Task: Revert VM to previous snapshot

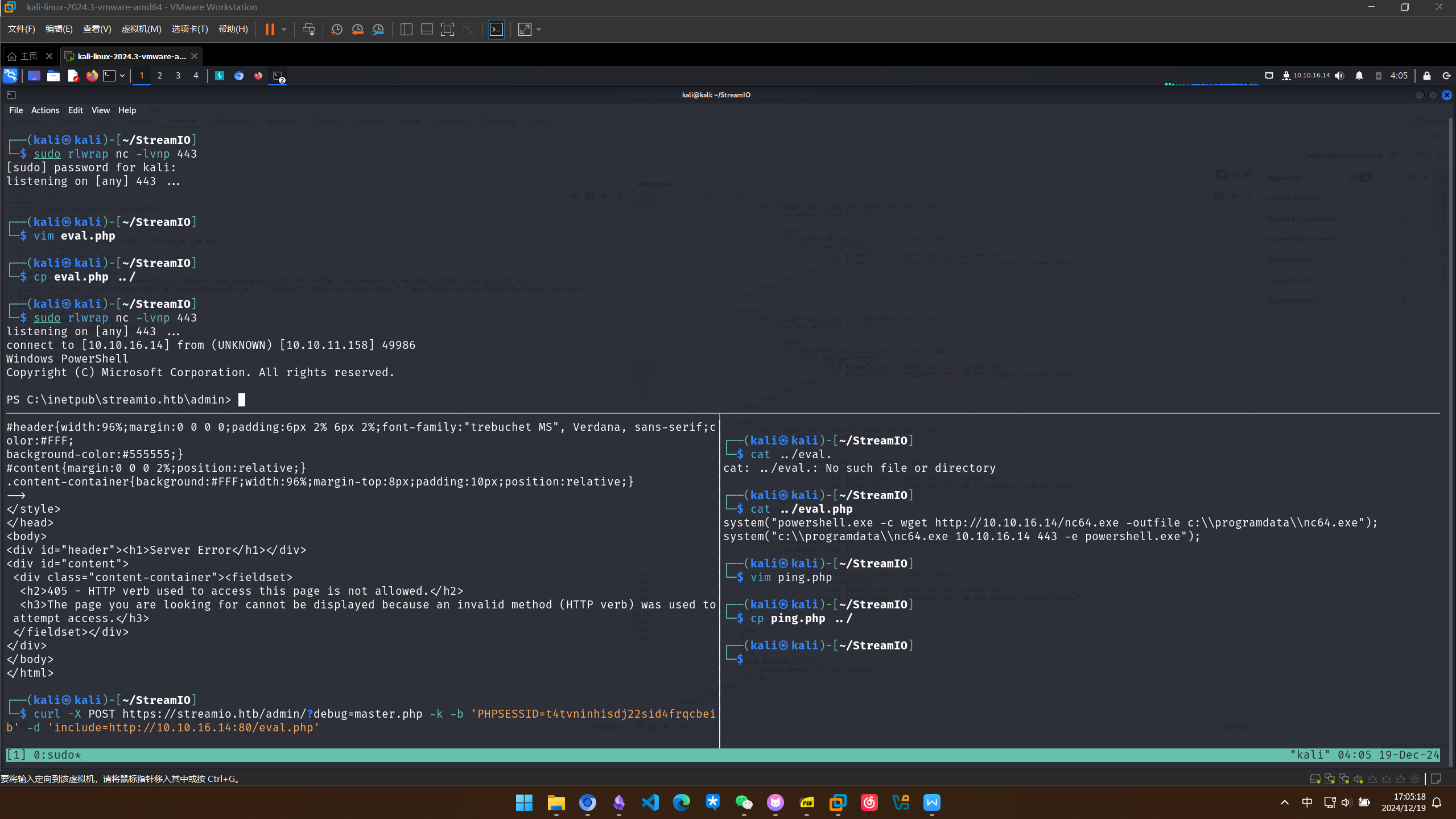Action: click(x=357, y=29)
